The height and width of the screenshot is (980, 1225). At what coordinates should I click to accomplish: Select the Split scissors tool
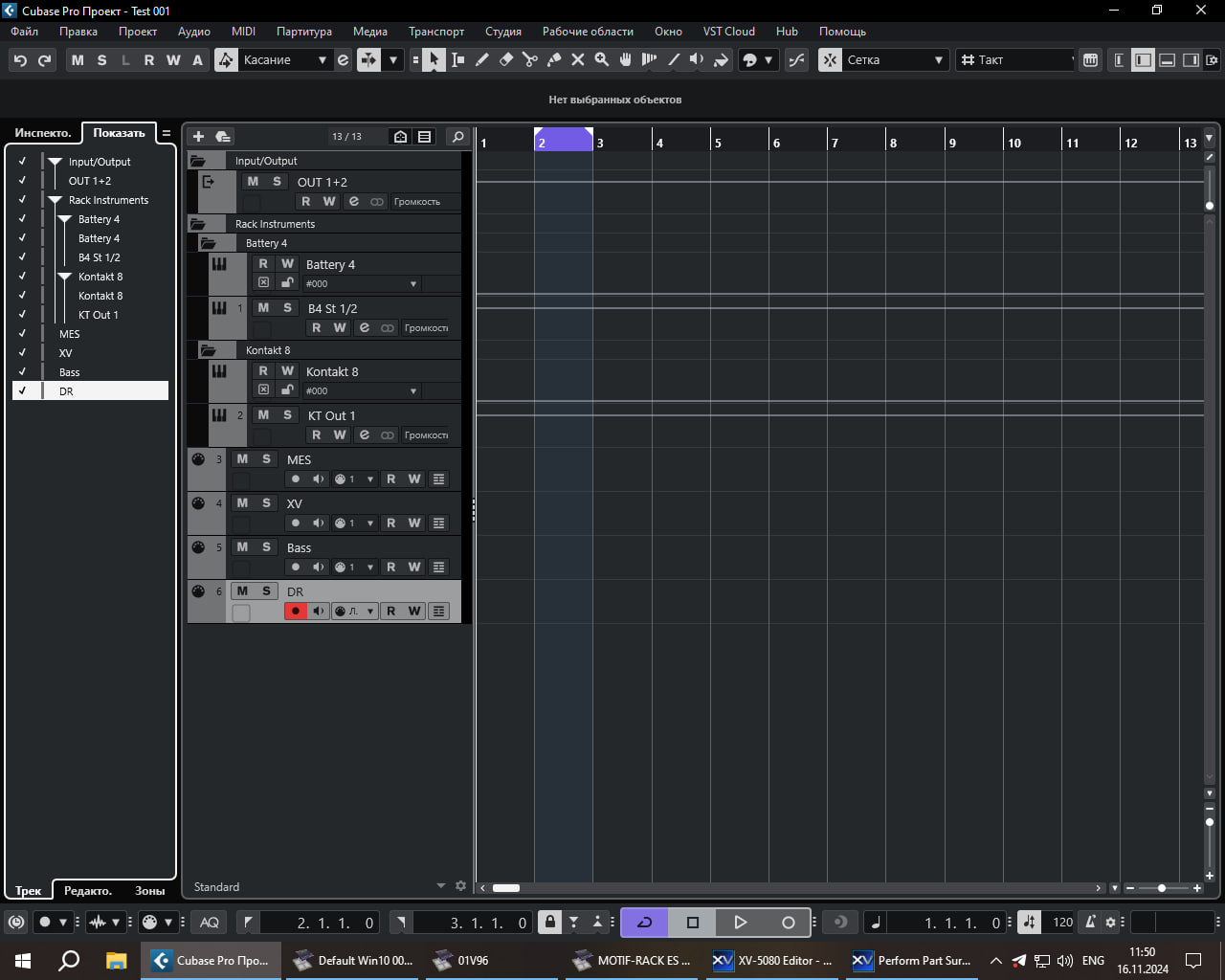pyautogui.click(x=529, y=60)
